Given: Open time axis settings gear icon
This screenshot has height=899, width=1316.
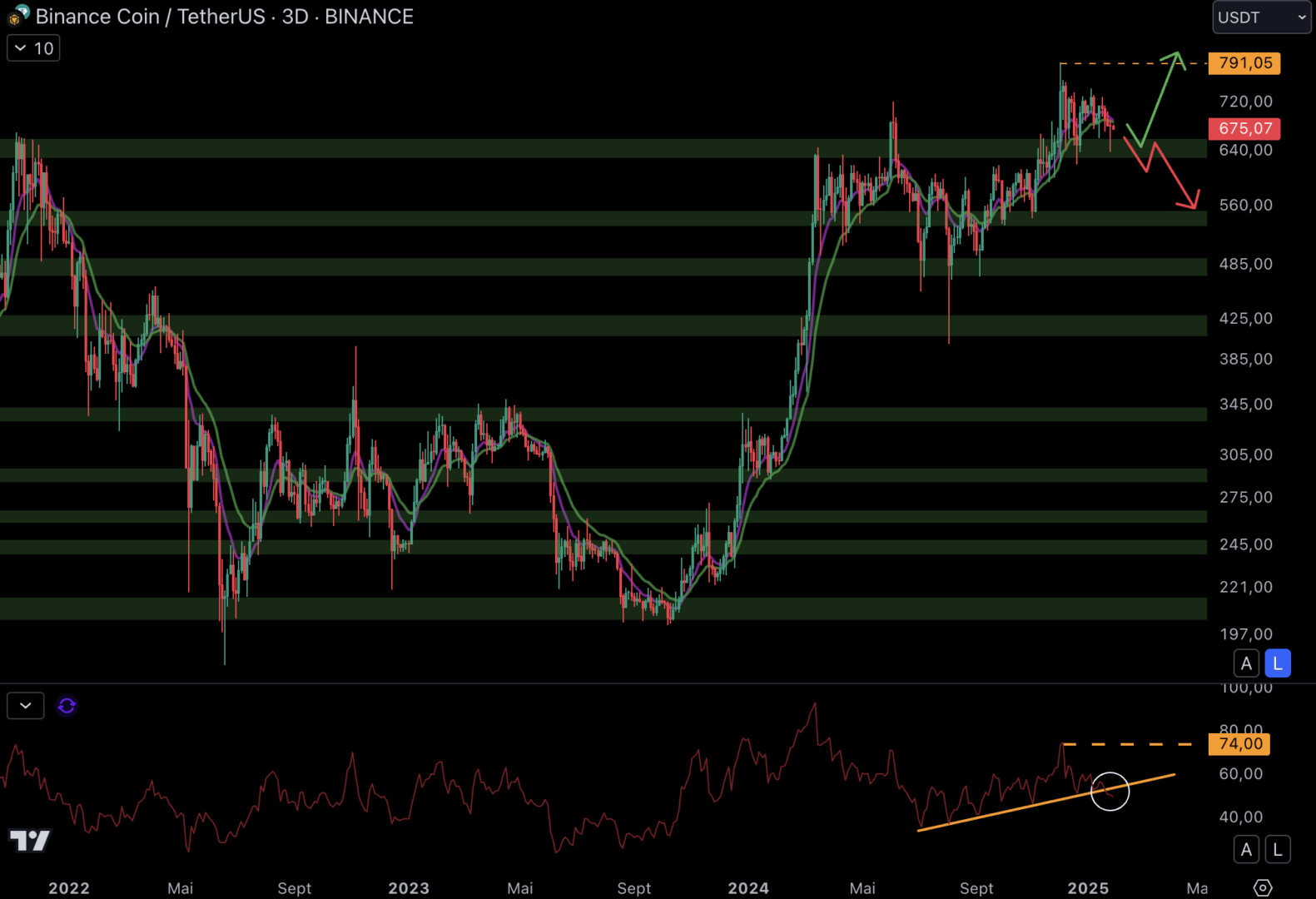Looking at the screenshot, I should (x=1262, y=887).
